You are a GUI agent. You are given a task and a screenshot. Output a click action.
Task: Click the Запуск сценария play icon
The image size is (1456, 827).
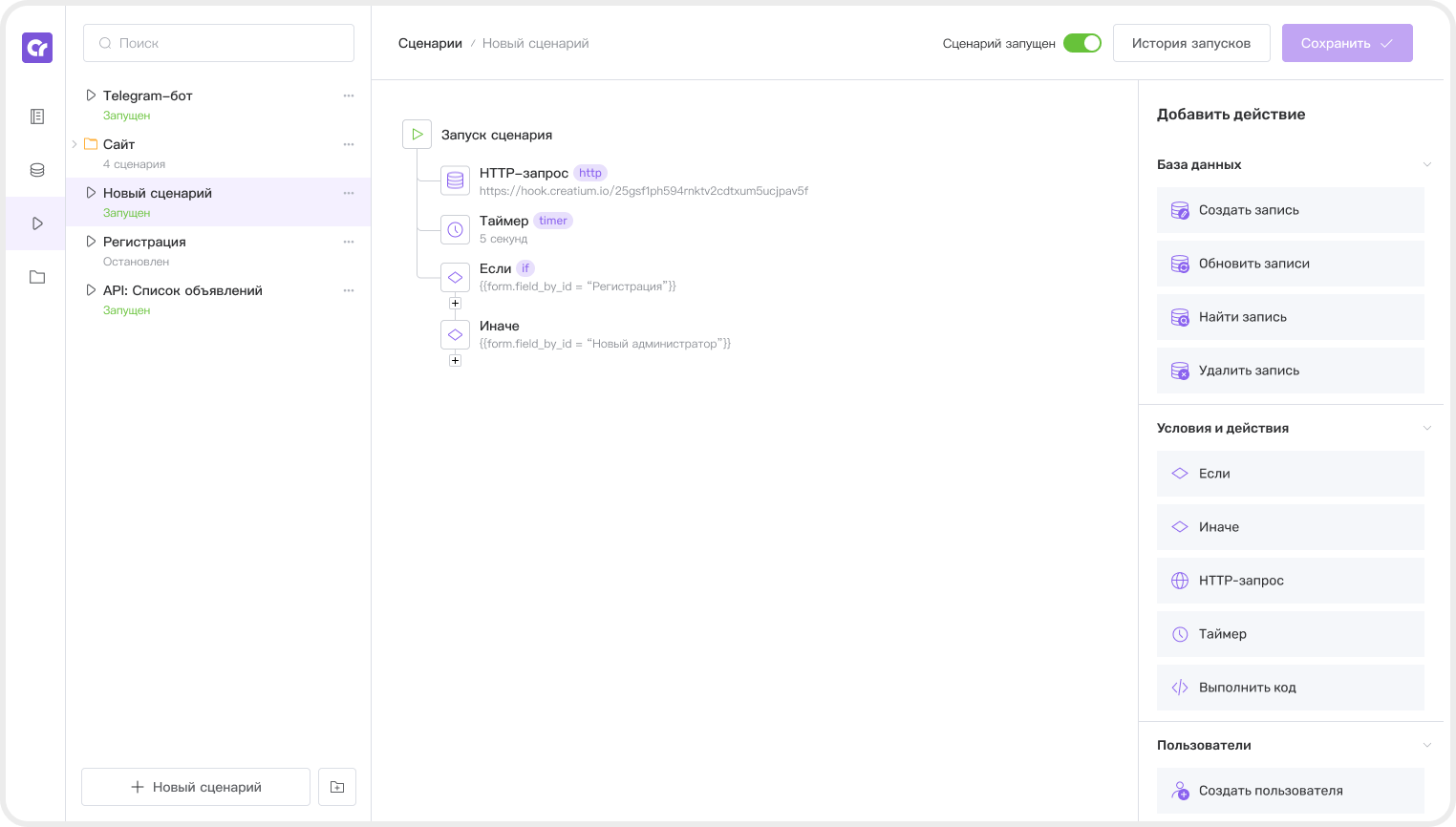pos(417,135)
